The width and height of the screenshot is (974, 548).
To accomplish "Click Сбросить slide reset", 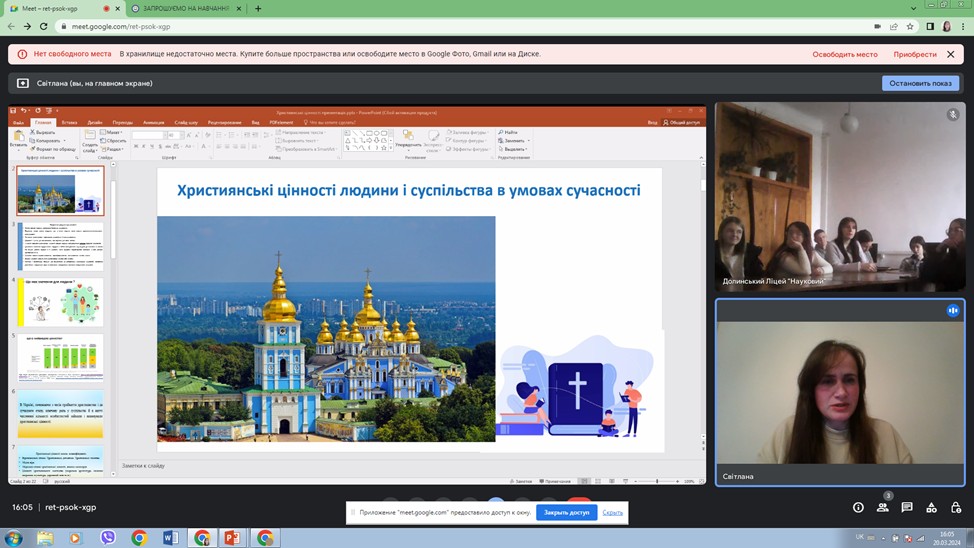I will click(x=114, y=140).
